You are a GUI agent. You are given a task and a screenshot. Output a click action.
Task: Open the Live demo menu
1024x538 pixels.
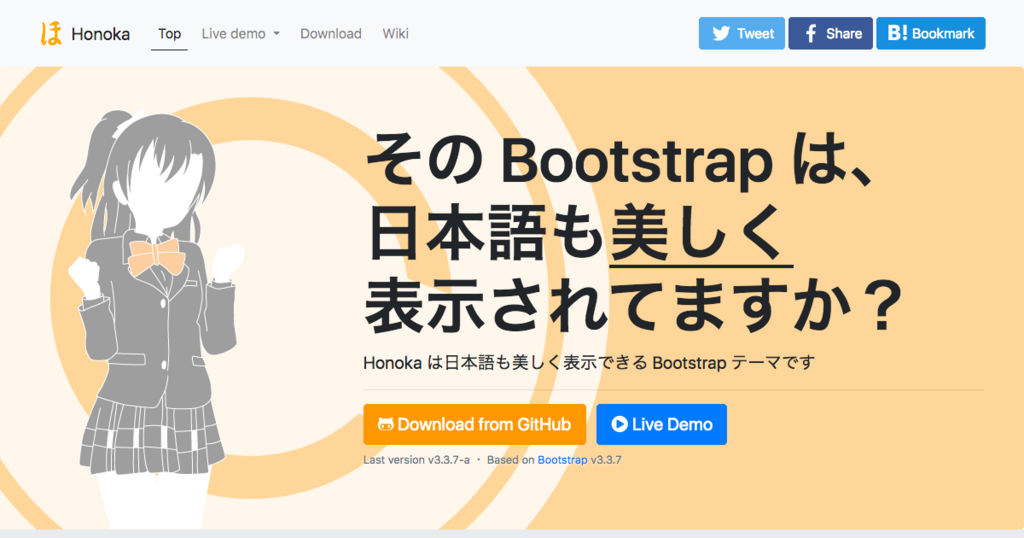tap(240, 33)
